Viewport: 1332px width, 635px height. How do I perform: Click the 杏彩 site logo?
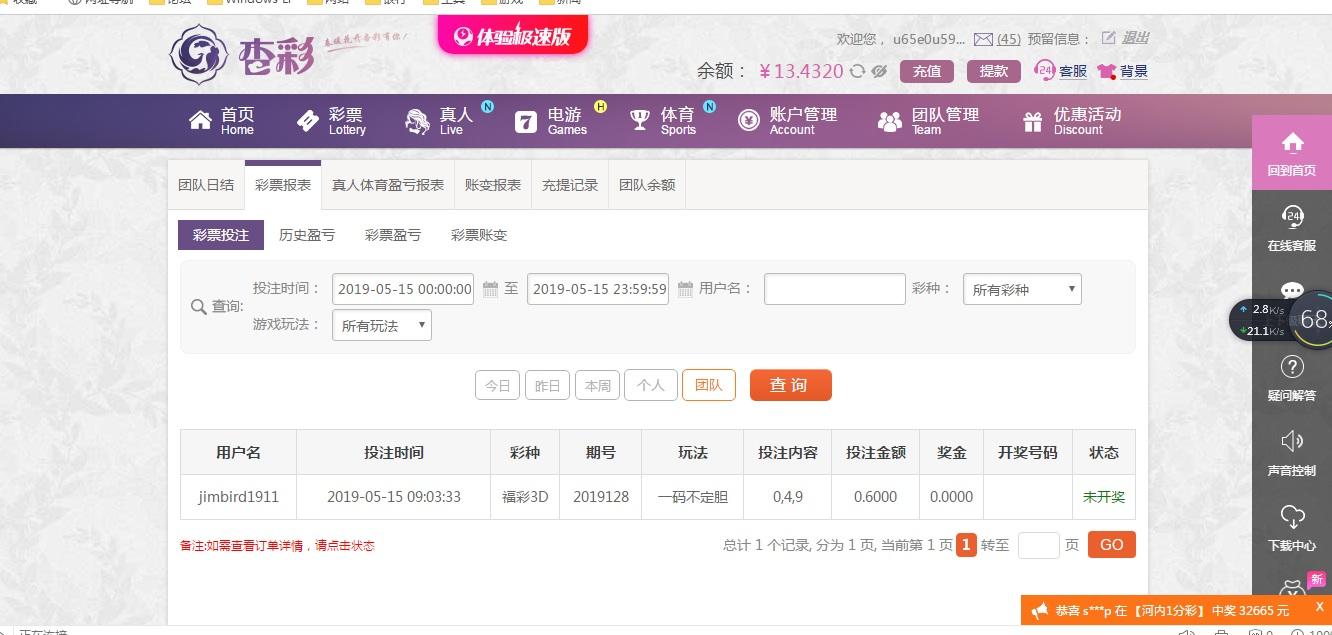pyautogui.click(x=241, y=54)
